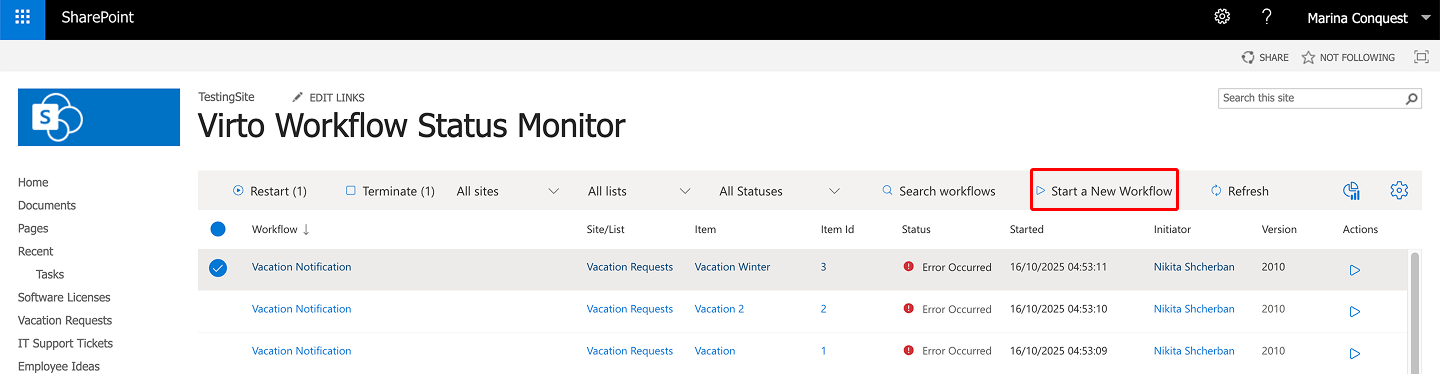Click Start a New Workflow
Viewport: 1440px width, 374px height.
coord(1104,191)
